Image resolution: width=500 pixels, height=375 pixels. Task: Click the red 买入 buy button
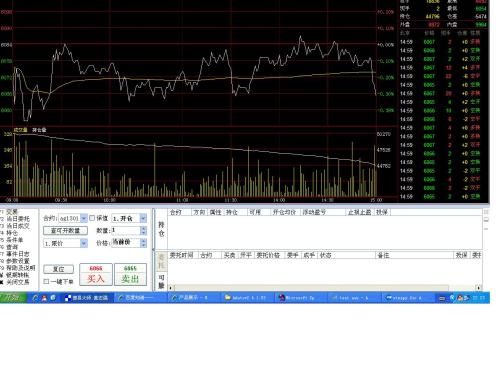tap(96, 275)
